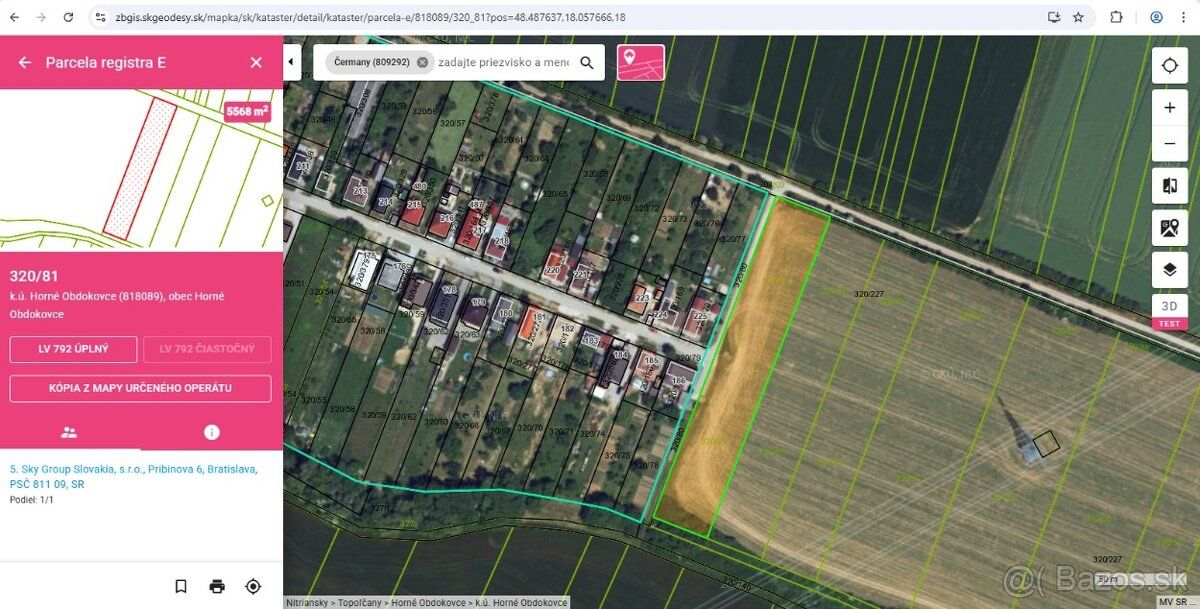Zoom in with the plus button
Screen dimensions: 1200x609
coord(1170,108)
